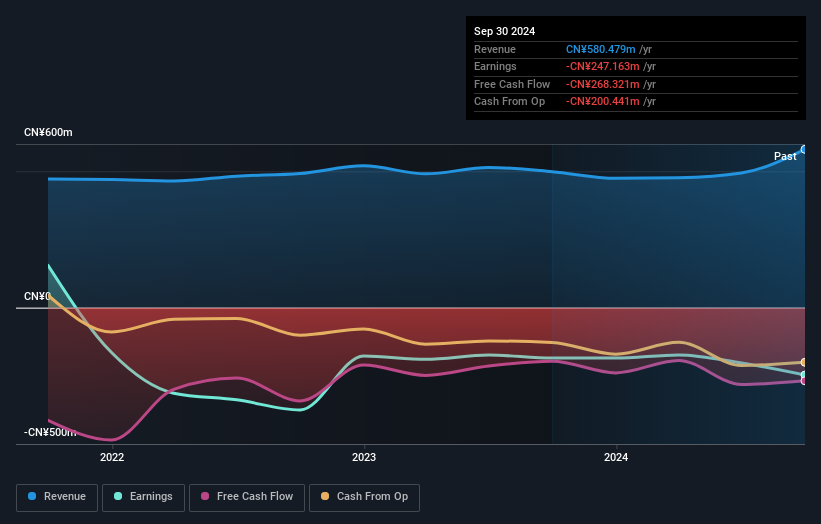Screen dimensions: 821x524
Task: Click the blue Revenue endpoint marker
Action: tap(804, 150)
